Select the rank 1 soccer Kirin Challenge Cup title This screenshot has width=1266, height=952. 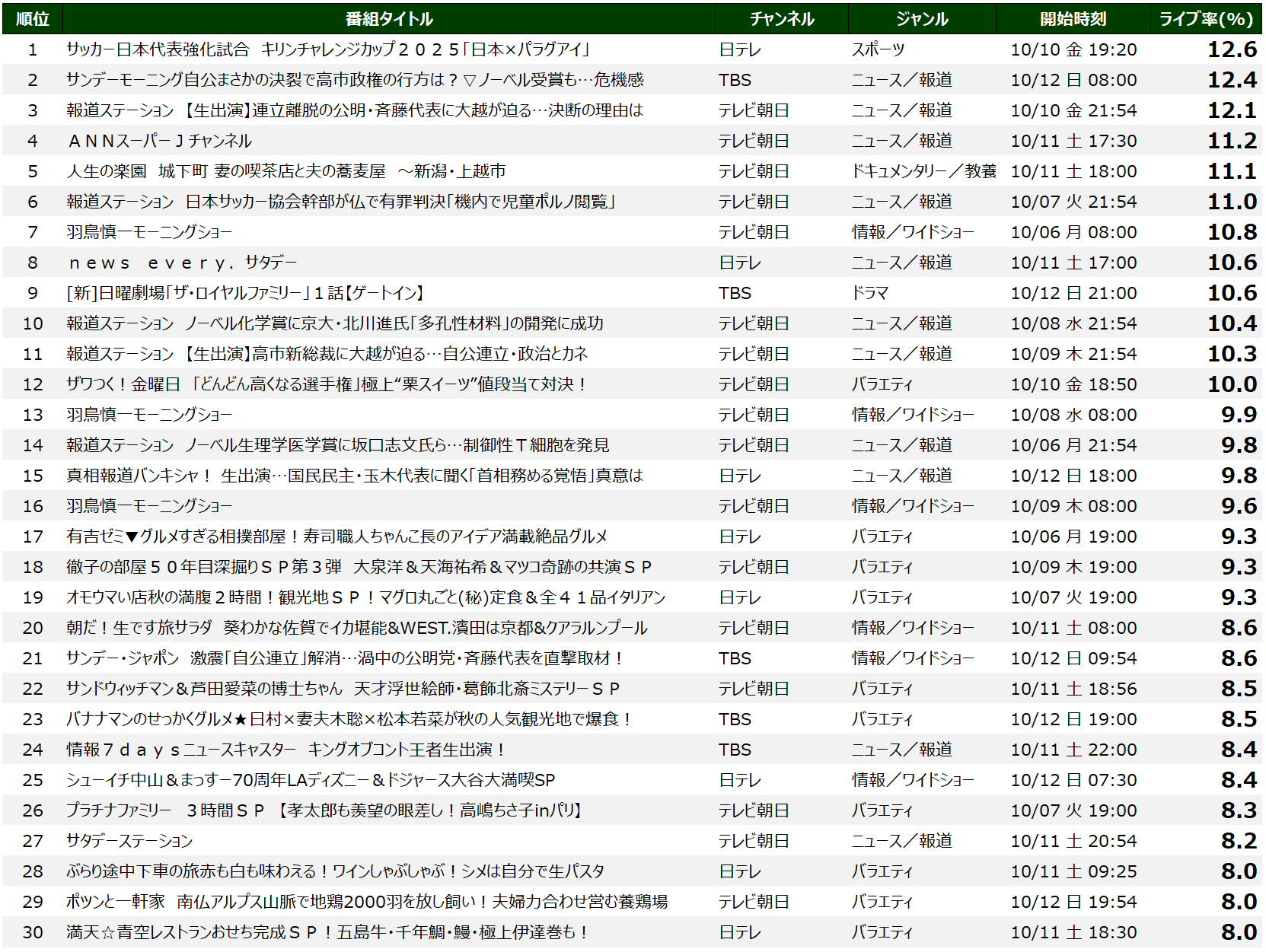[328, 49]
